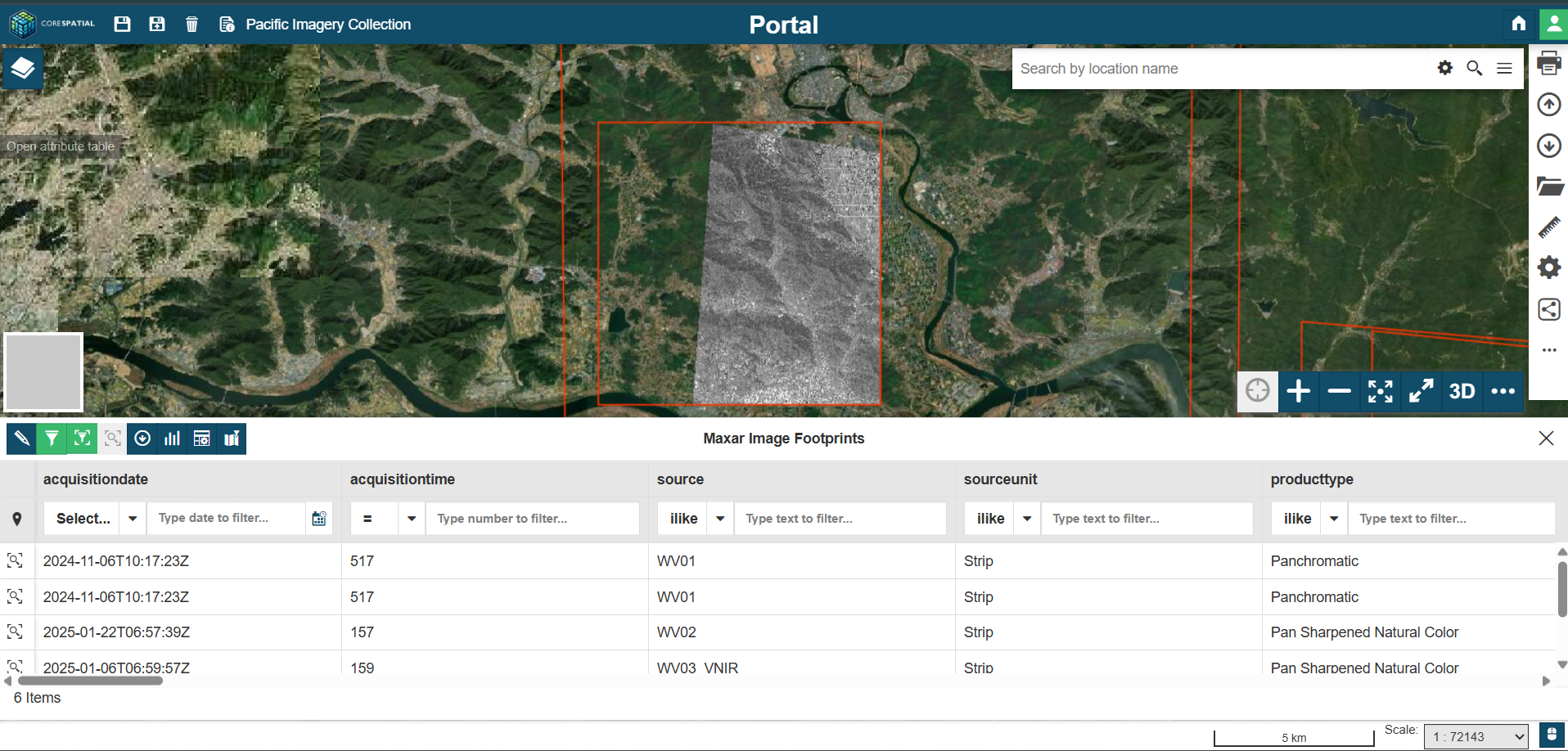This screenshot has width=1568, height=751.
Task: Click Open attribute table
Action: (x=61, y=146)
